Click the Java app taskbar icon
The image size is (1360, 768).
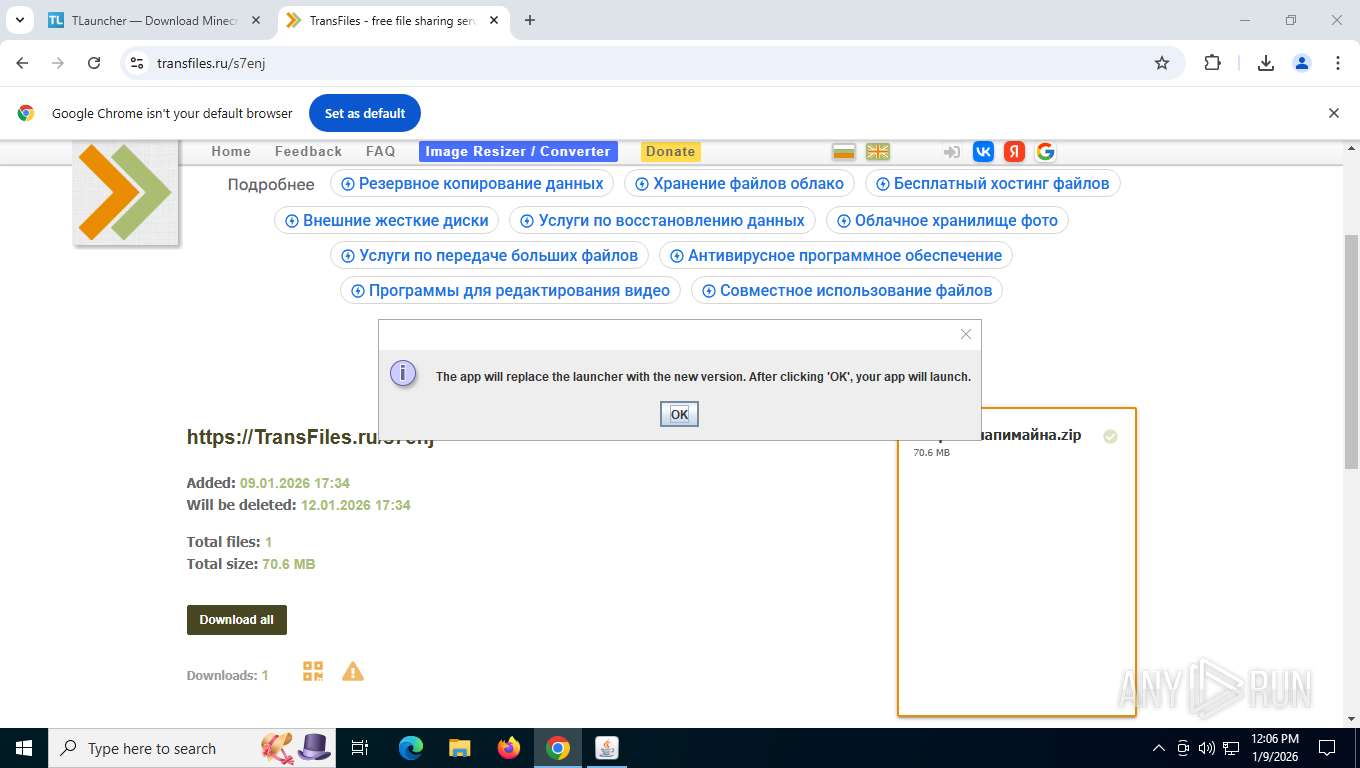click(606, 748)
